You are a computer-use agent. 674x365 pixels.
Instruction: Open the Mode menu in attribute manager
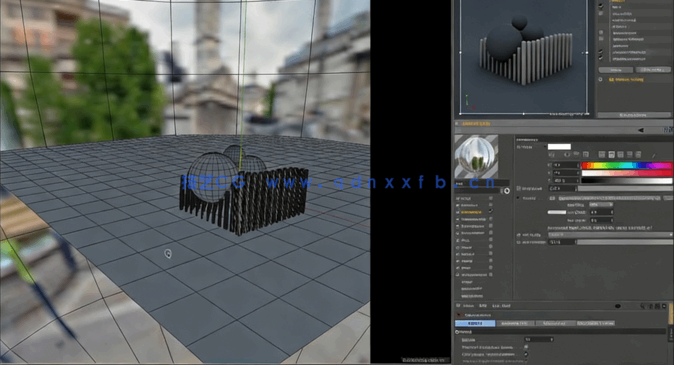(x=469, y=306)
